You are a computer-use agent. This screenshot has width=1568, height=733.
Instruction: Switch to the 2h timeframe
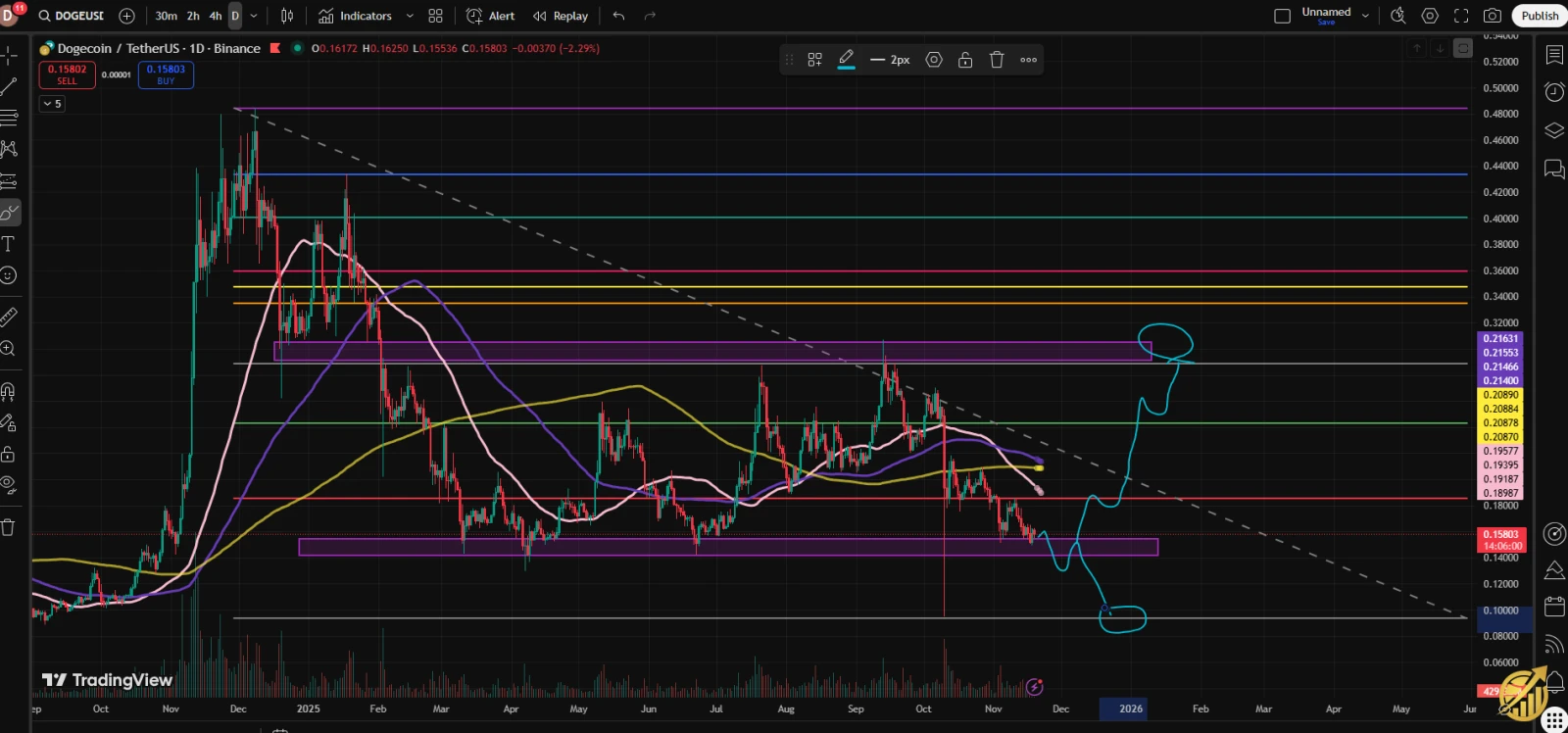193,16
